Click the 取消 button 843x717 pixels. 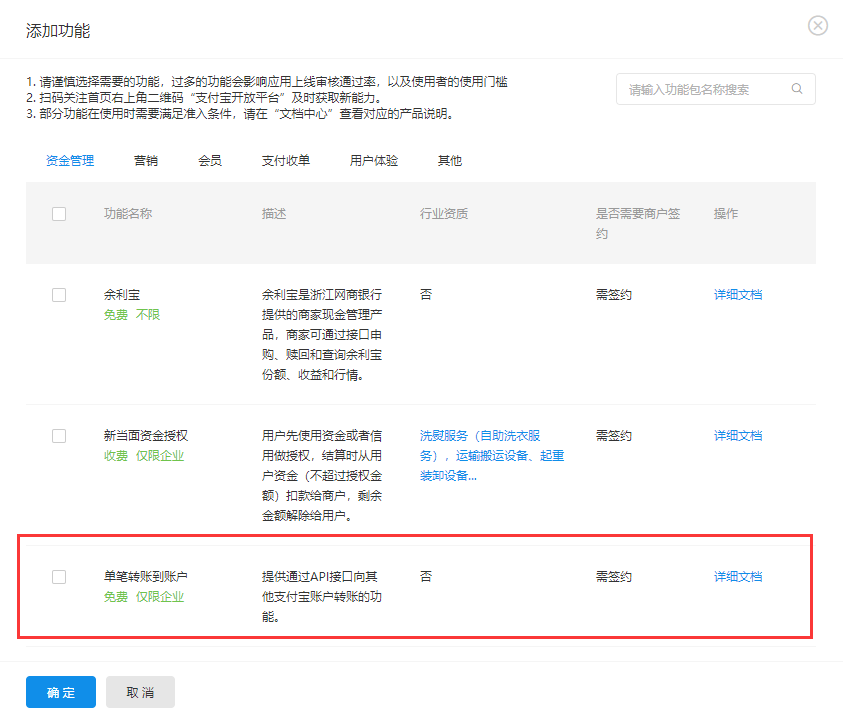140,692
